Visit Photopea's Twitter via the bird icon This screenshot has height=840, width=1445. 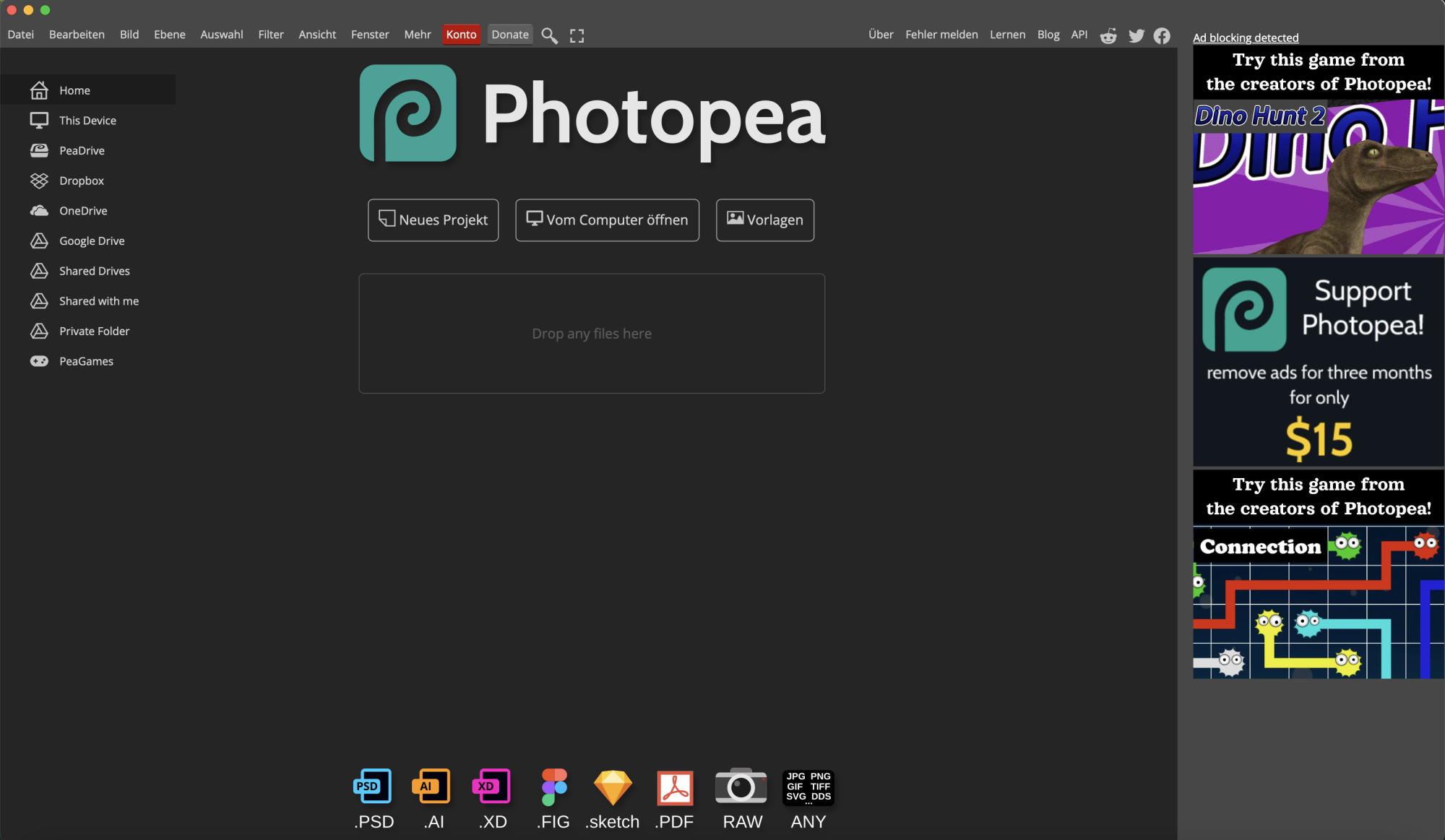coord(1136,35)
